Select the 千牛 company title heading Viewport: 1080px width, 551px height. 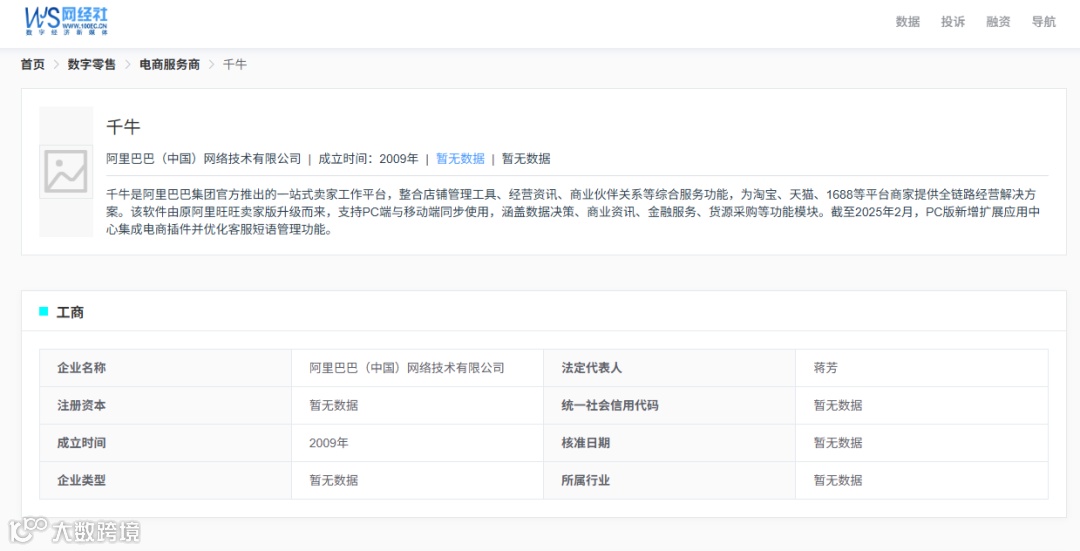(123, 127)
